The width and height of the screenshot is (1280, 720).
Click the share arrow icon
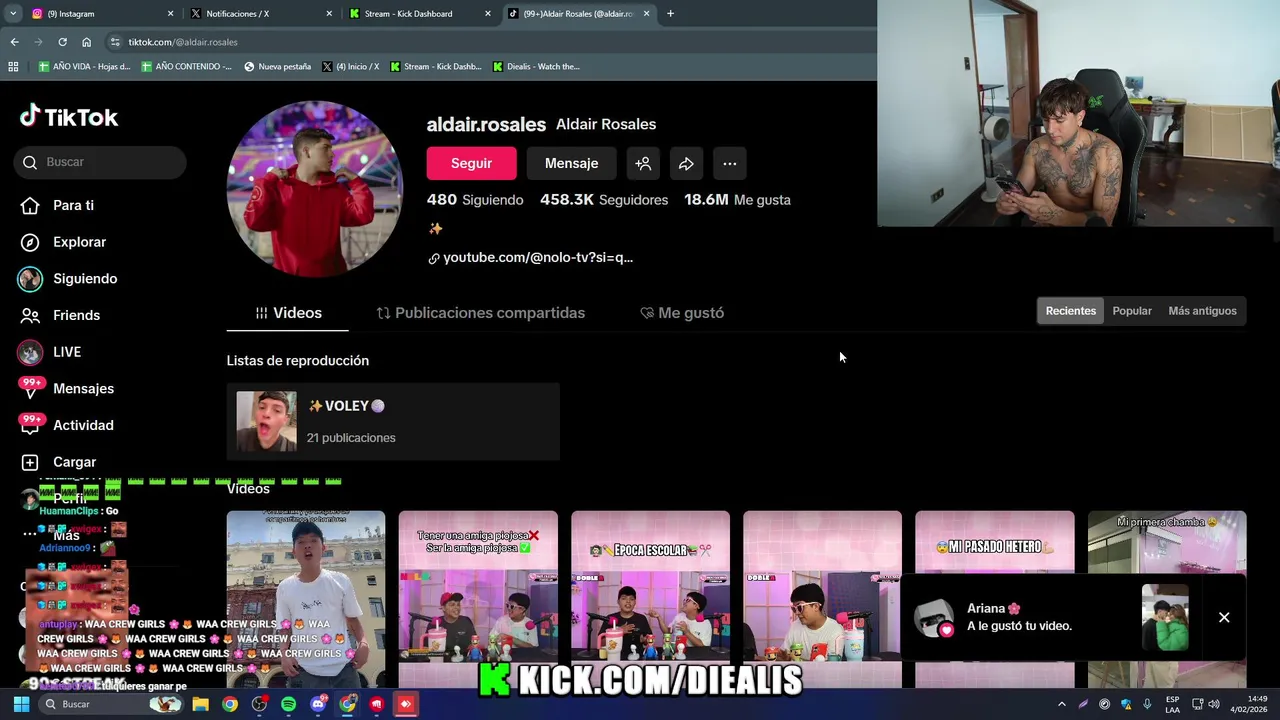pos(686,163)
